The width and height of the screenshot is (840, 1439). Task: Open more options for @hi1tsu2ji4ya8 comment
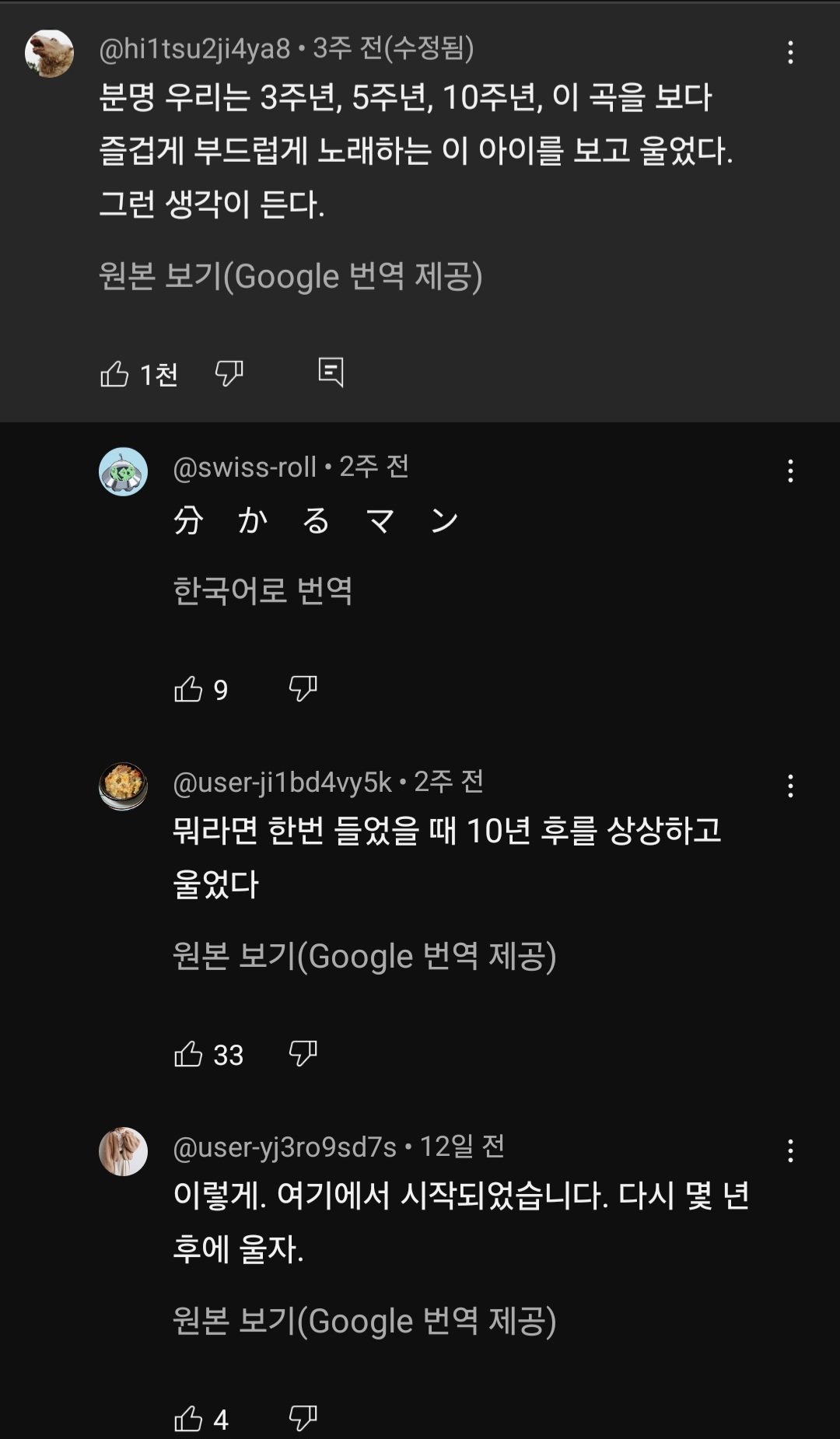tap(790, 52)
